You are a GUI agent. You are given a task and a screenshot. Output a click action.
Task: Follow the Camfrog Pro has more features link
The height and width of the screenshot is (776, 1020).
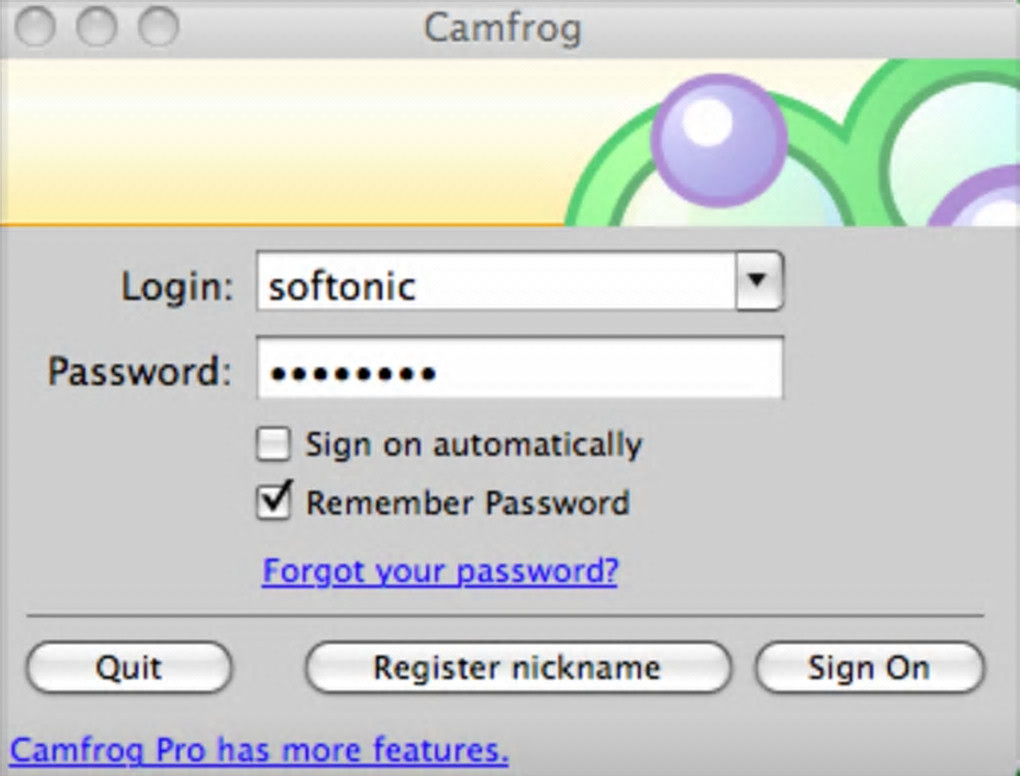259,749
